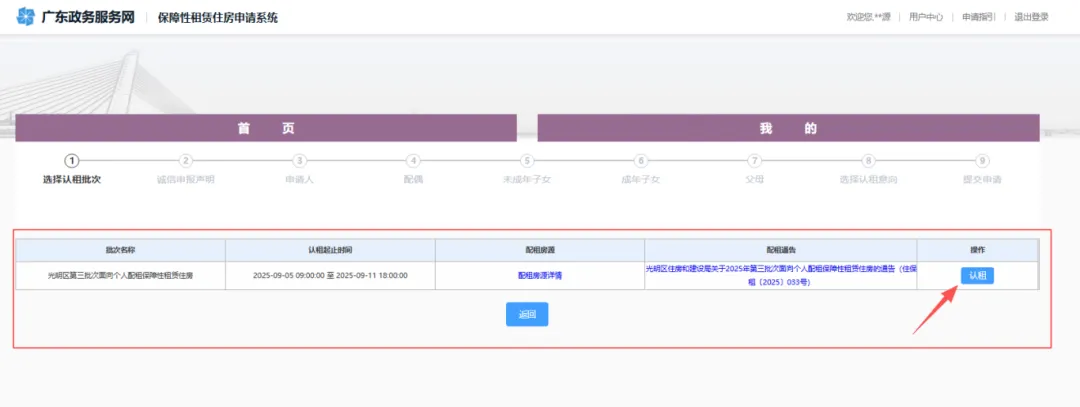Screen dimensions: 1080x407
Task: Click the 配租房源 column header
Action: (x=540, y=250)
